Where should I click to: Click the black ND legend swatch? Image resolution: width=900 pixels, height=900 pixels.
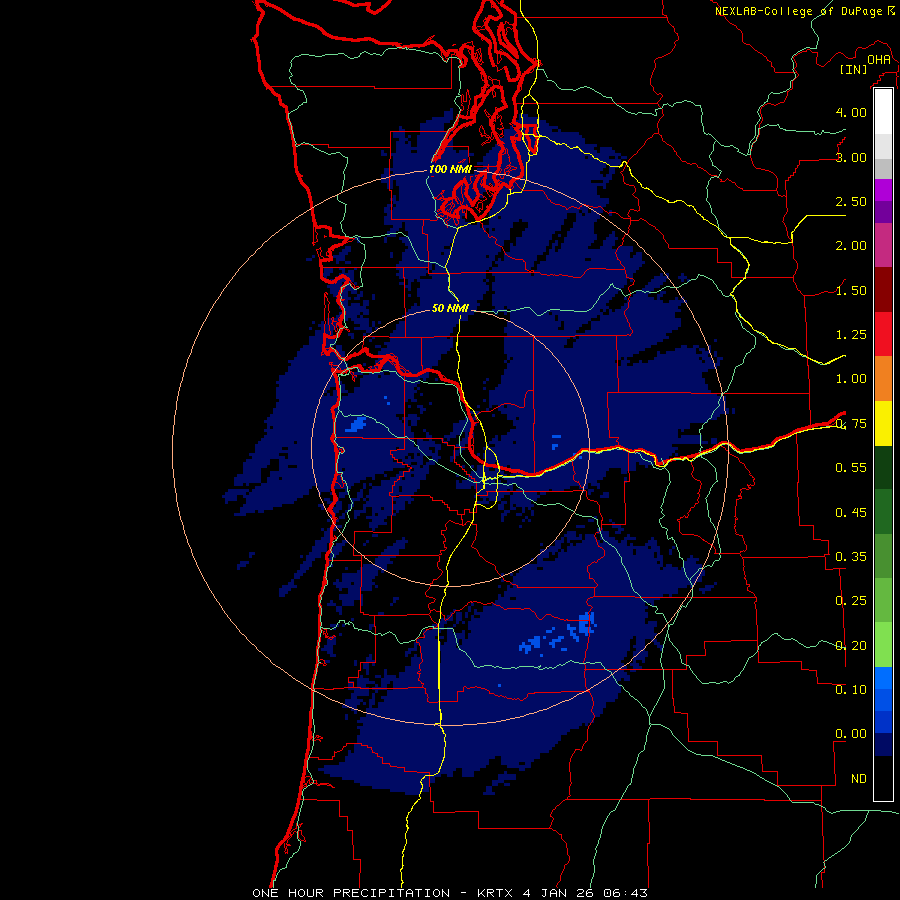click(x=883, y=778)
